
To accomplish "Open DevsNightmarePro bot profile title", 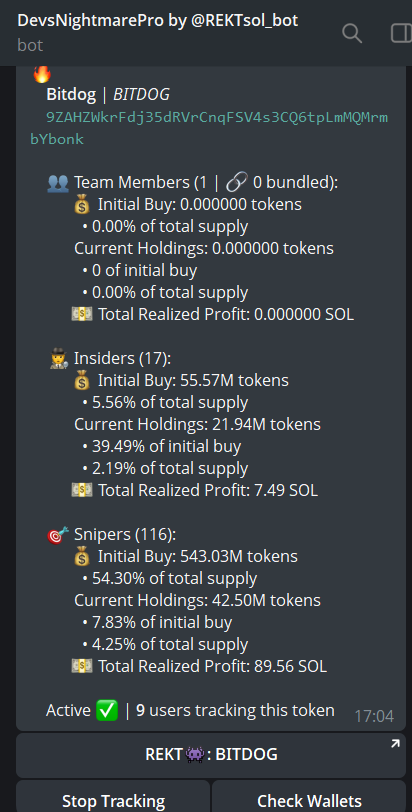I will coord(158,21).
